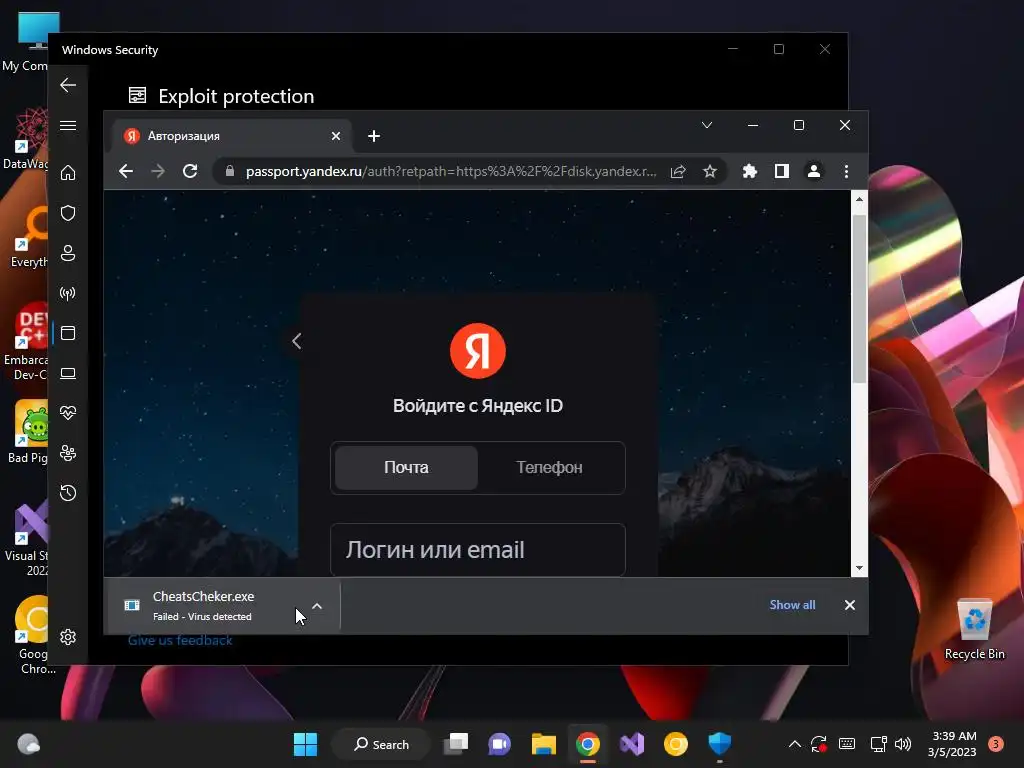The height and width of the screenshot is (768, 1024).
Task: Open Chrome three-dot menu
Action: coord(846,171)
